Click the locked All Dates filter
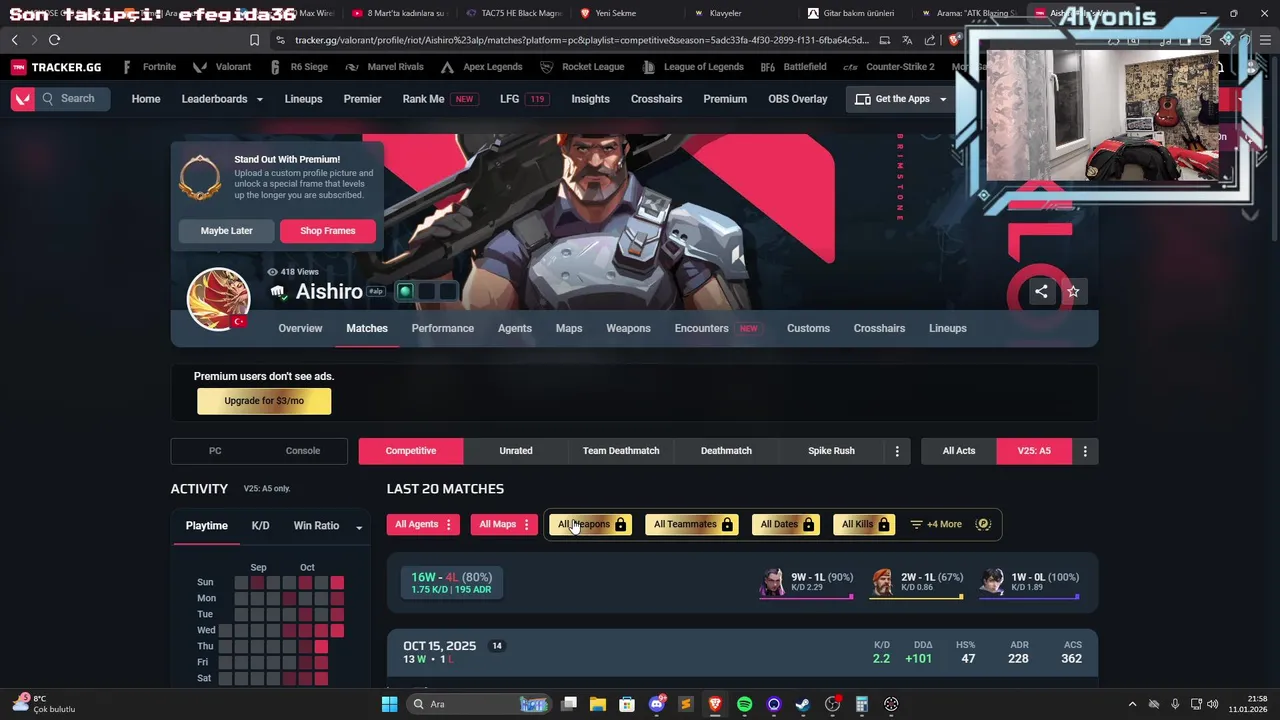 tap(786, 525)
